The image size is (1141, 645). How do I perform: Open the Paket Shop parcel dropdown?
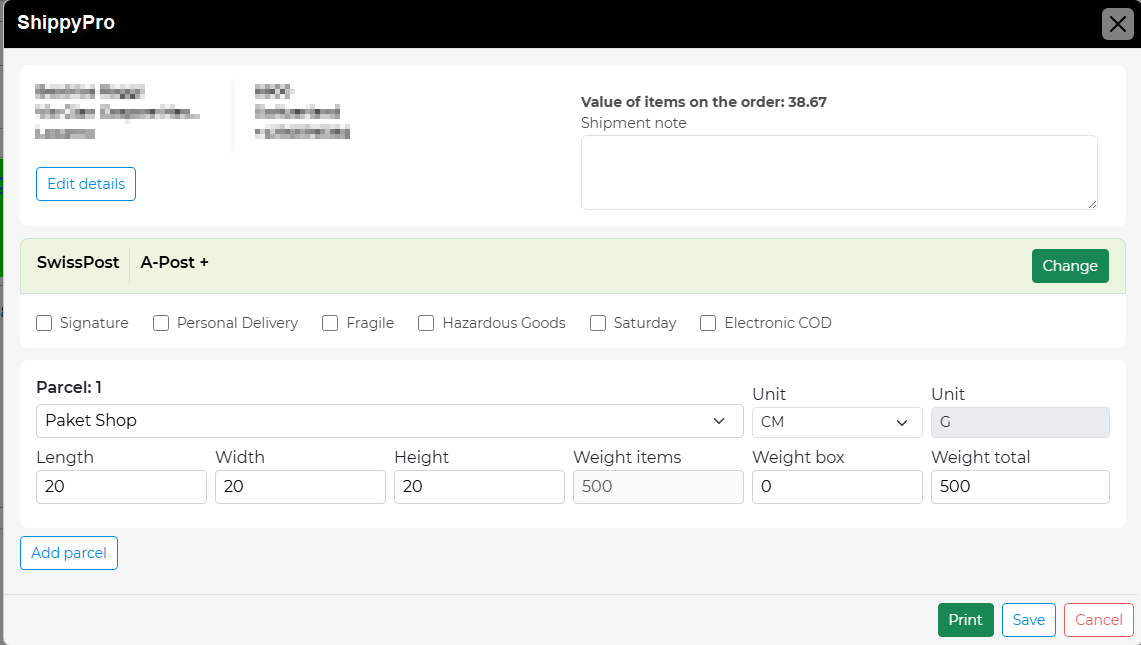389,421
